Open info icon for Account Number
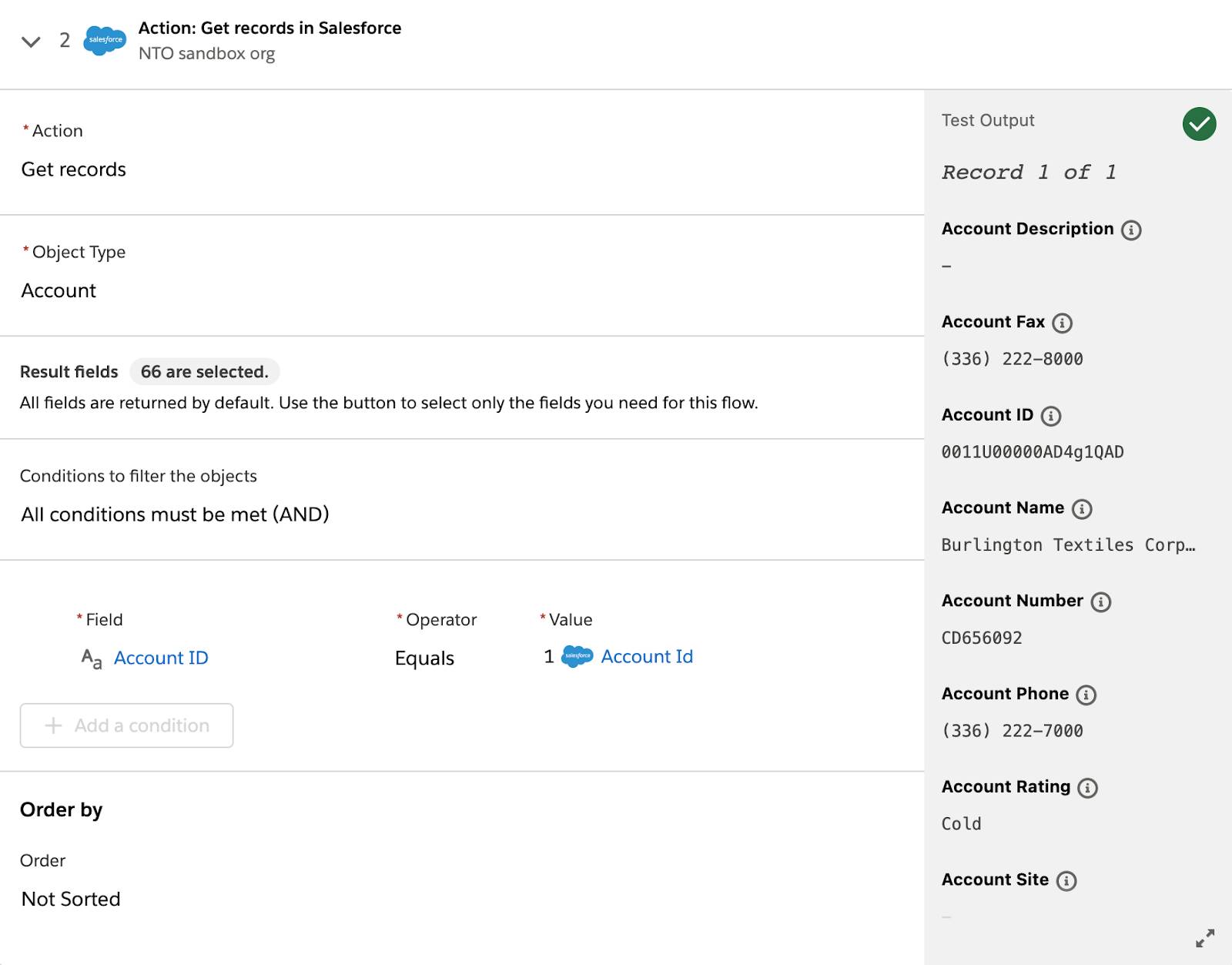The width and height of the screenshot is (1232, 965). pyautogui.click(x=1101, y=602)
